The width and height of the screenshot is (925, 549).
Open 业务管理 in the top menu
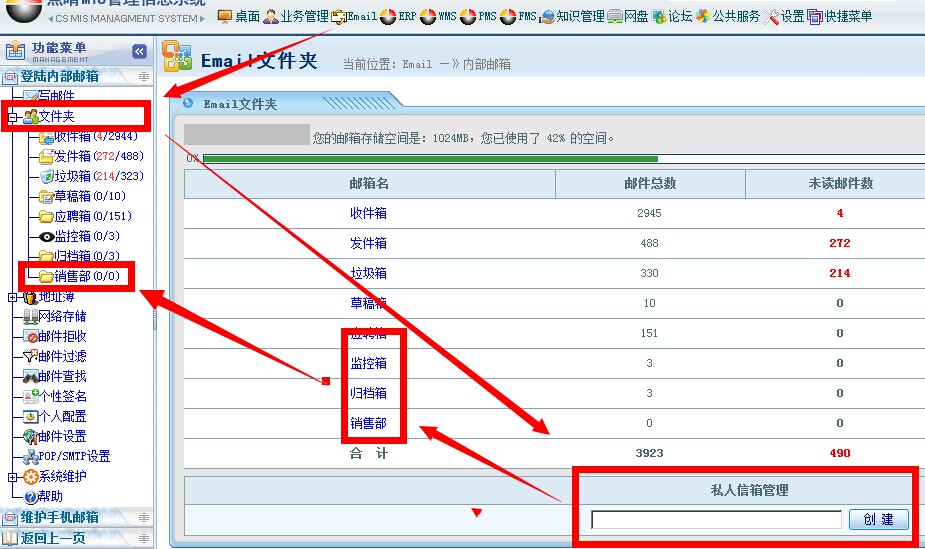tap(296, 16)
